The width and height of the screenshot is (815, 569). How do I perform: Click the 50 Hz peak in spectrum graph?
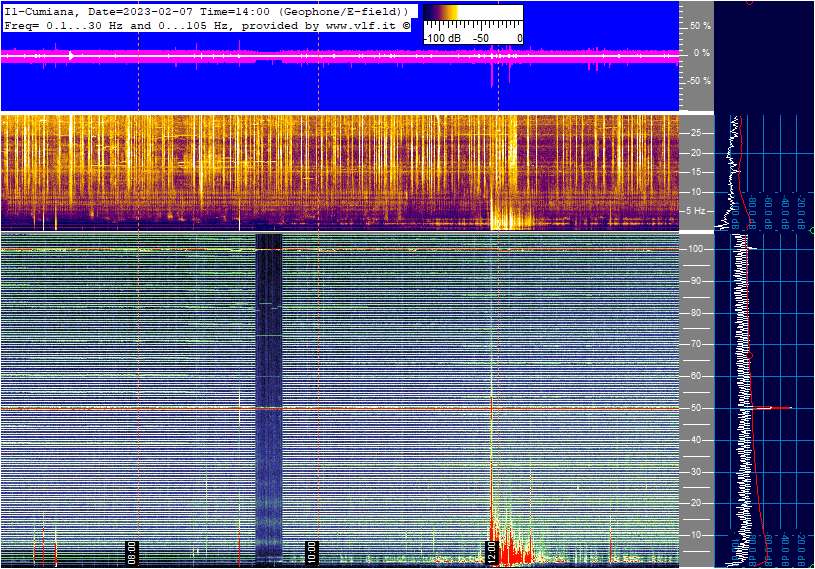(x=772, y=408)
